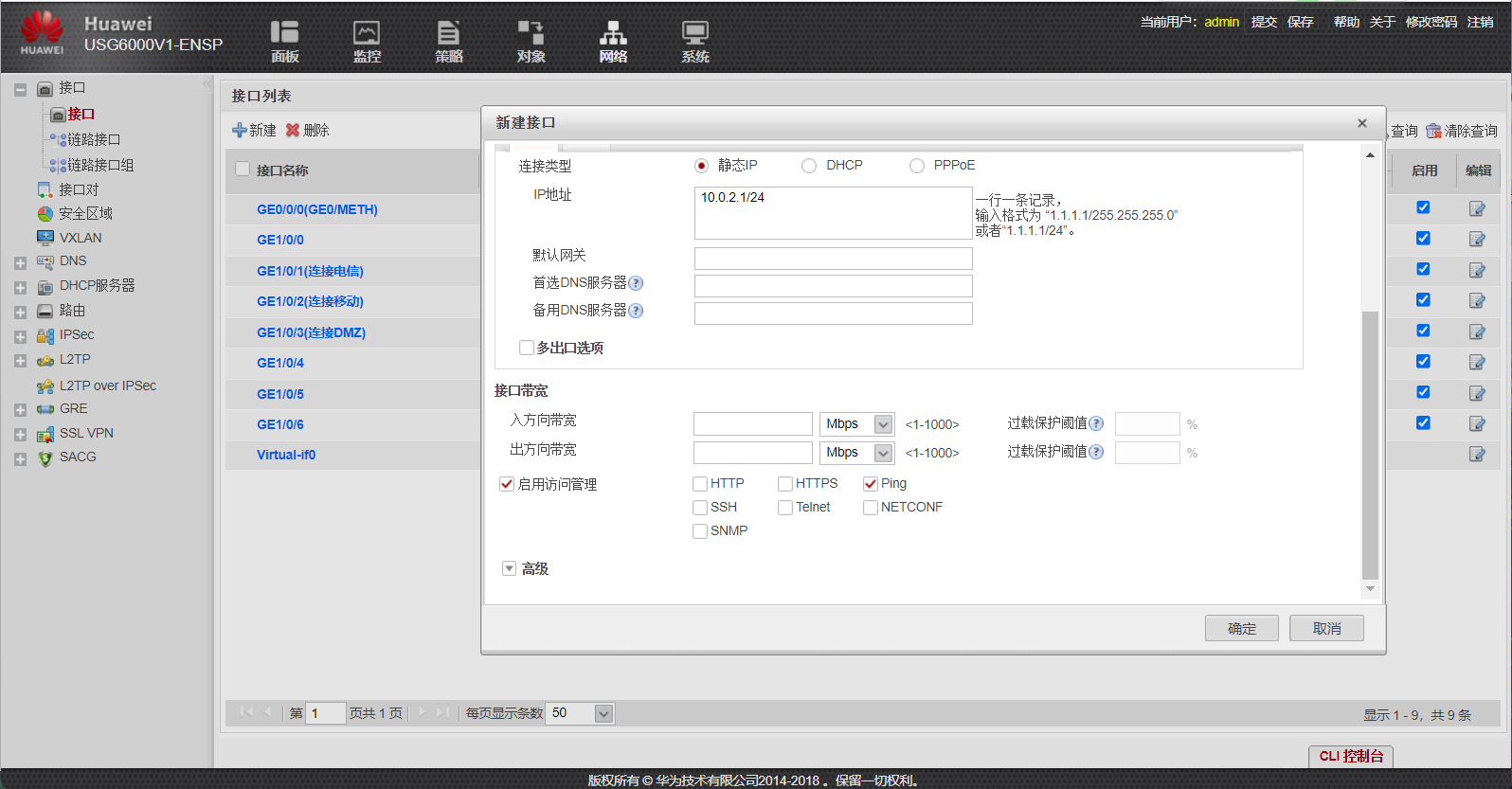Click the 删除 red cross icon
The width and height of the screenshot is (1512, 789).
293,131
